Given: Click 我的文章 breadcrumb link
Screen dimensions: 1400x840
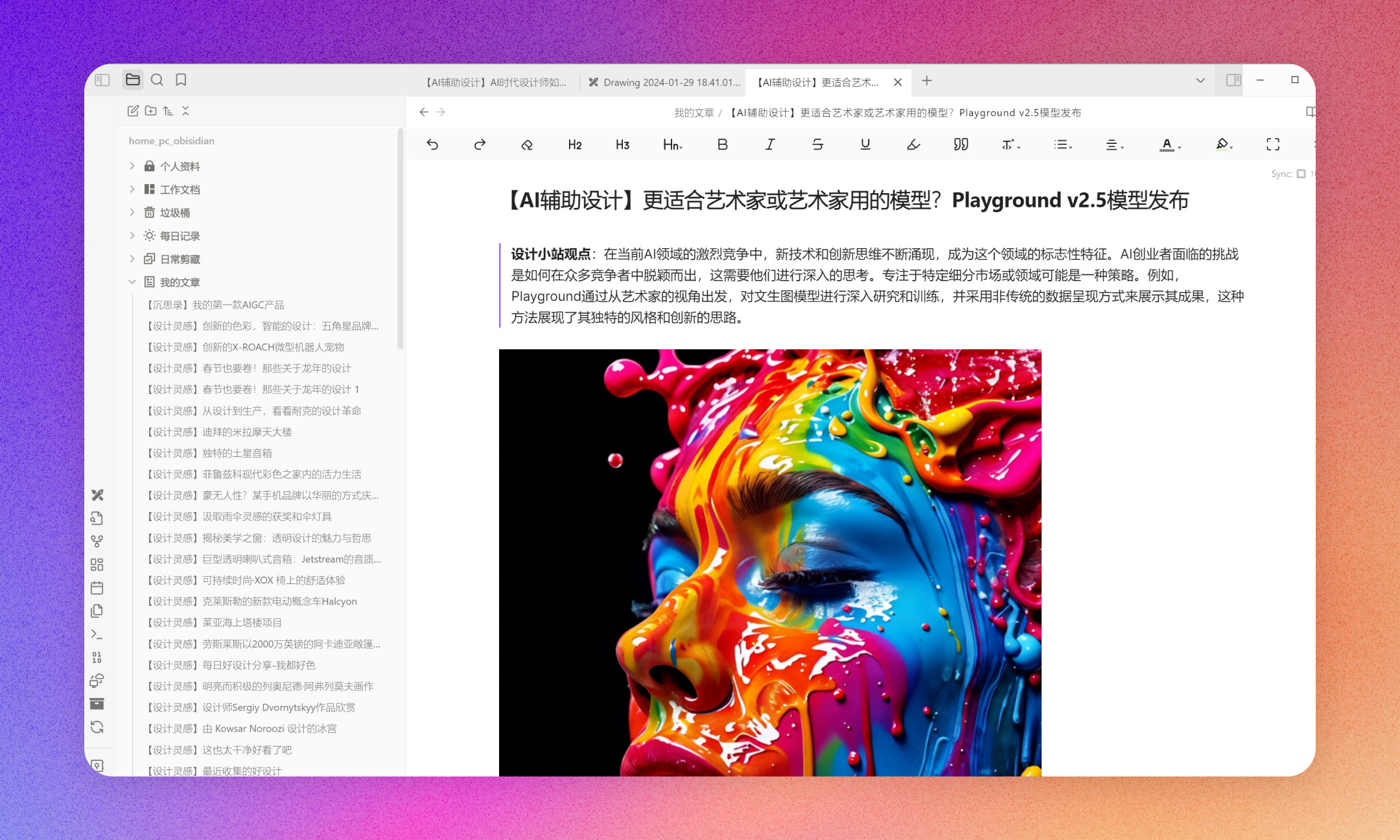Looking at the screenshot, I should [x=694, y=113].
